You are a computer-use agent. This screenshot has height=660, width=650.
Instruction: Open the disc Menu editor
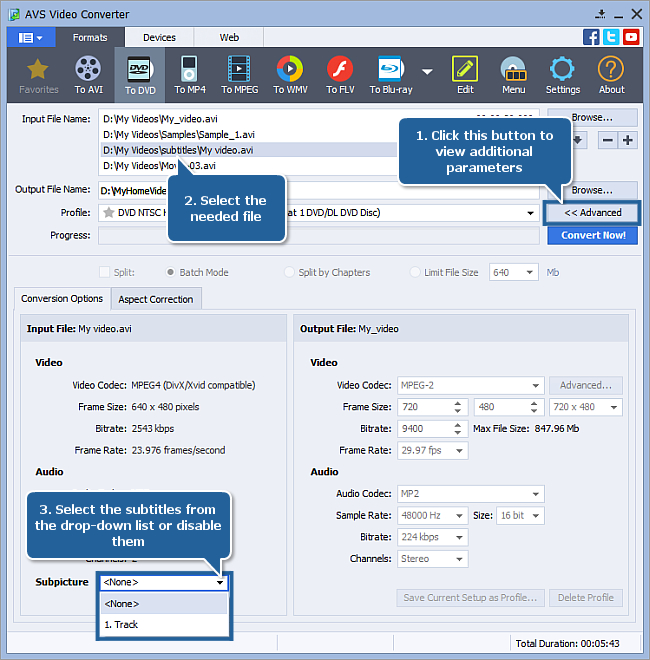click(x=514, y=76)
